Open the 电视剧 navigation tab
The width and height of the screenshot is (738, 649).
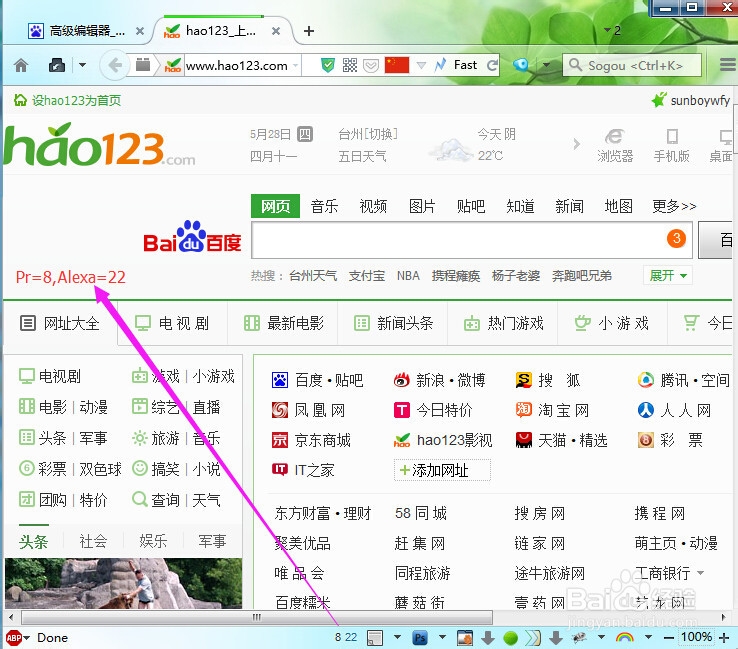[172, 323]
